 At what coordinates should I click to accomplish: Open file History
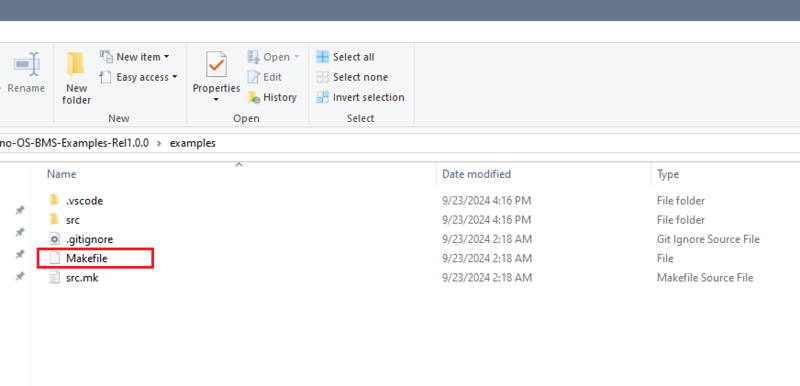pos(272,97)
